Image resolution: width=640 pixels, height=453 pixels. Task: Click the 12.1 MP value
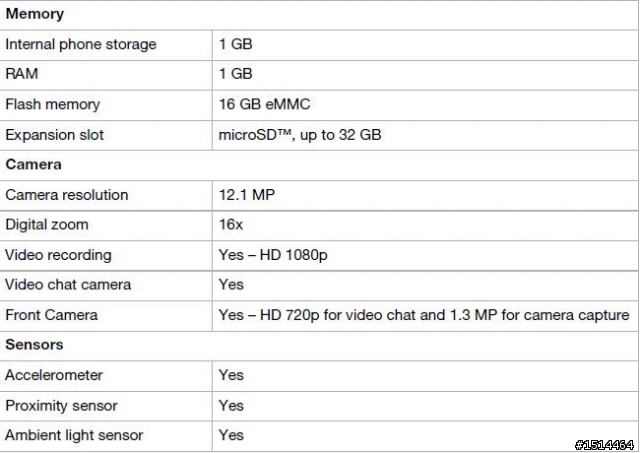click(x=247, y=195)
